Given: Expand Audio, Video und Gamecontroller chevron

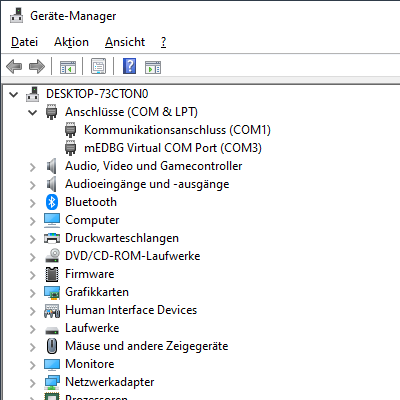Looking at the screenshot, I should click(33, 167).
